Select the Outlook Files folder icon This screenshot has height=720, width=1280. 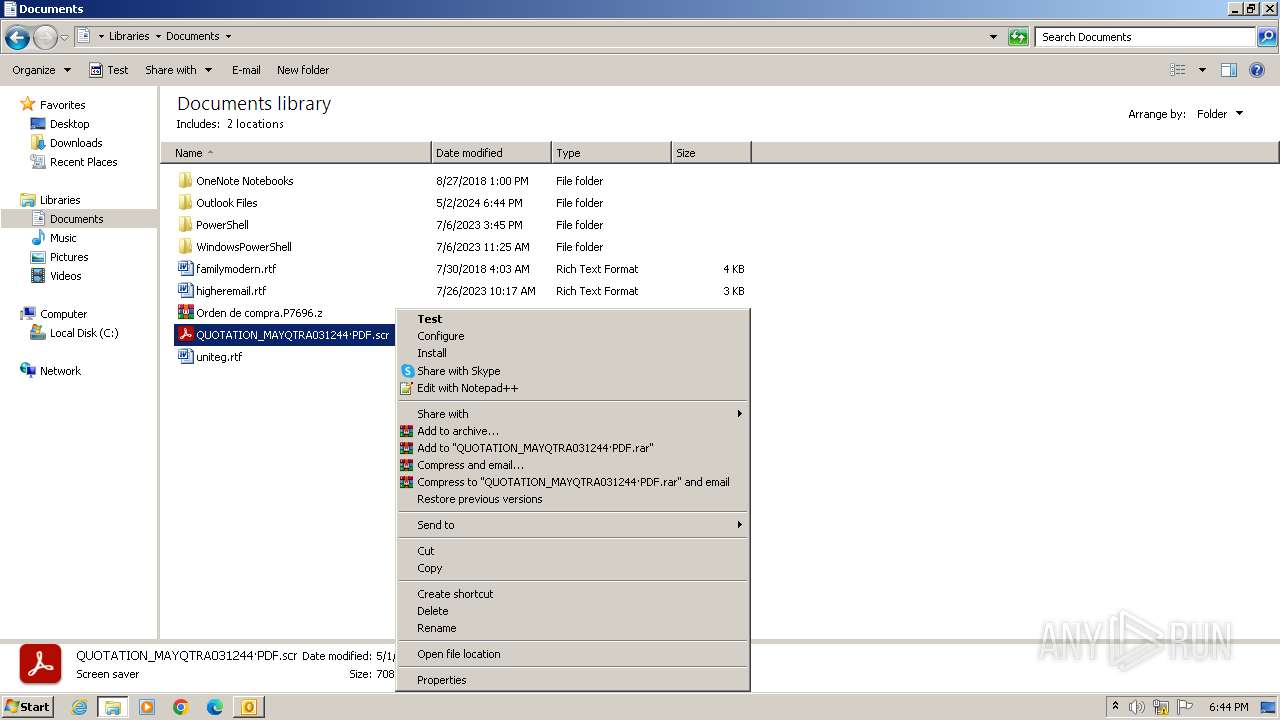(x=185, y=203)
